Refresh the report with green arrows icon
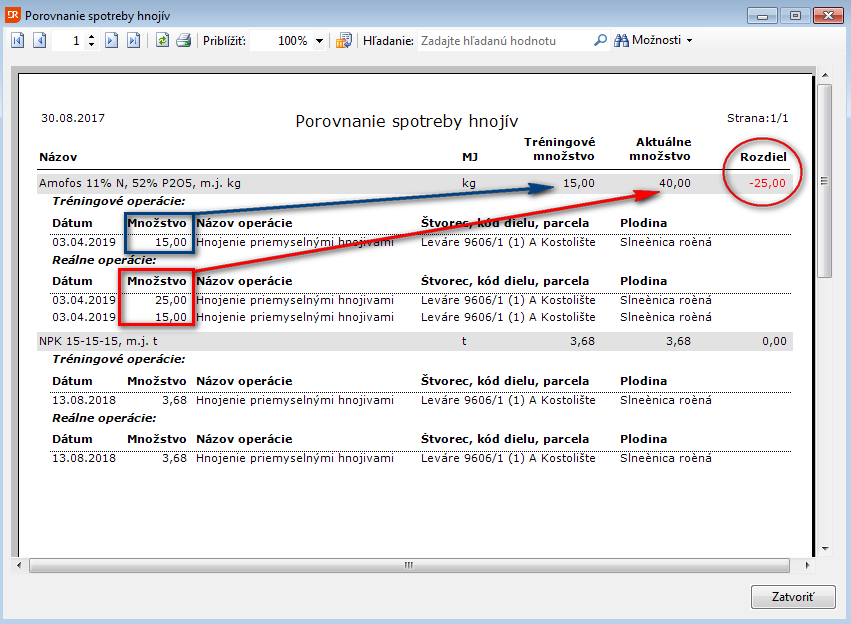The width and height of the screenshot is (851, 624). 162,41
